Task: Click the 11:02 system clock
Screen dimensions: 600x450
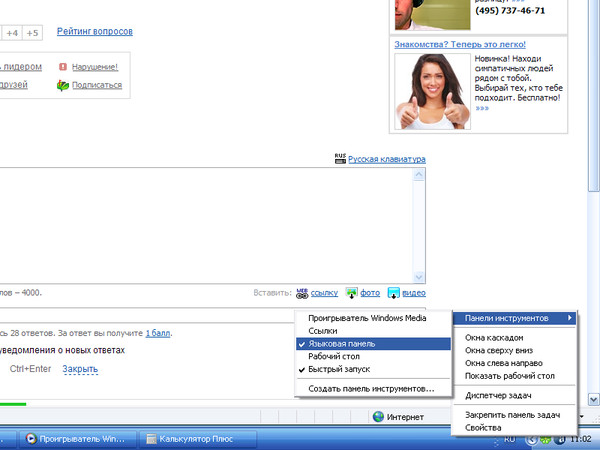Action: pyautogui.click(x=580, y=439)
